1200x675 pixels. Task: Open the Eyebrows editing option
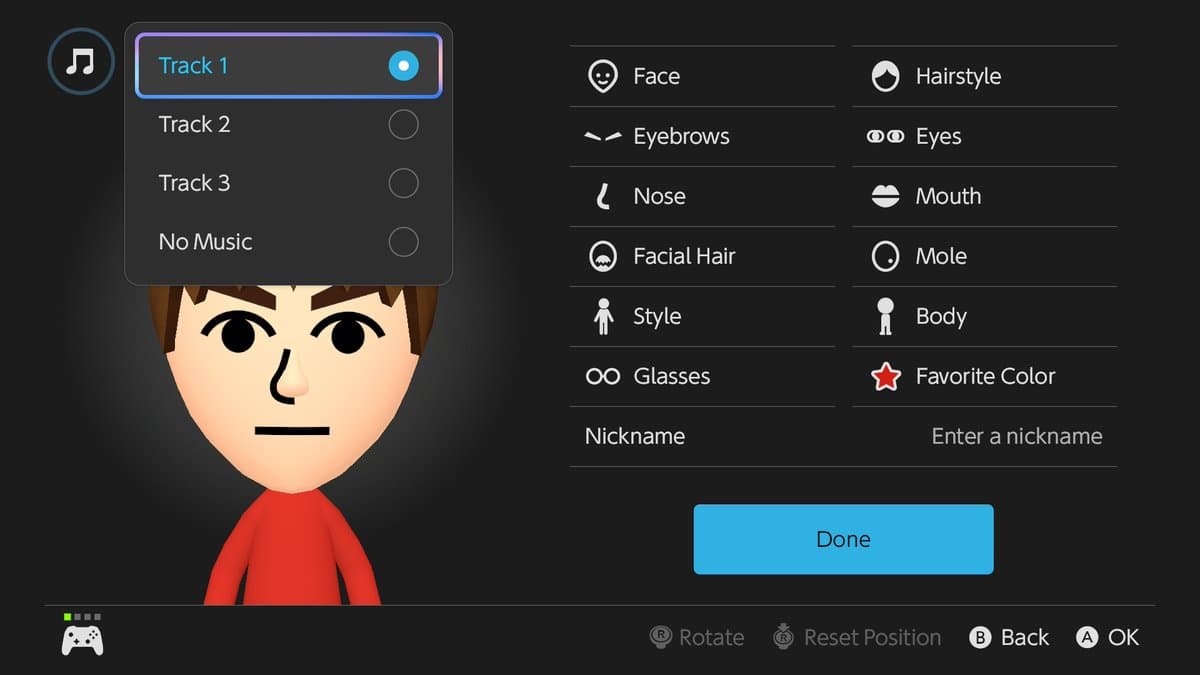point(702,137)
